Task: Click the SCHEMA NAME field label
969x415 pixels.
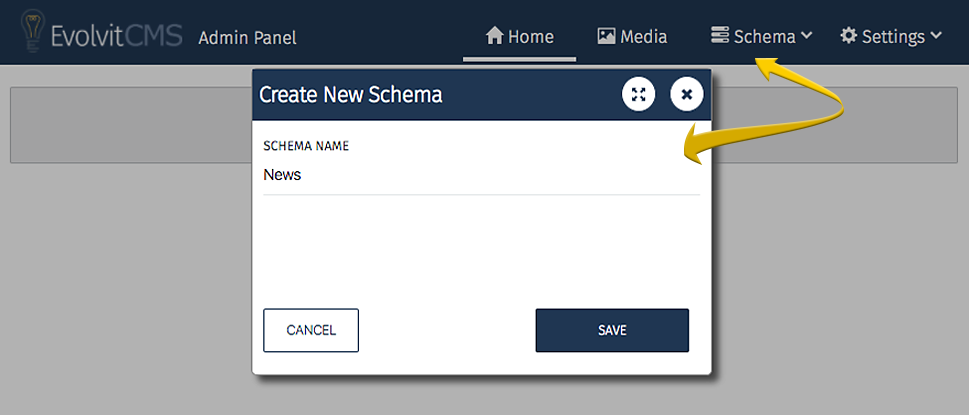Action: pos(306,146)
